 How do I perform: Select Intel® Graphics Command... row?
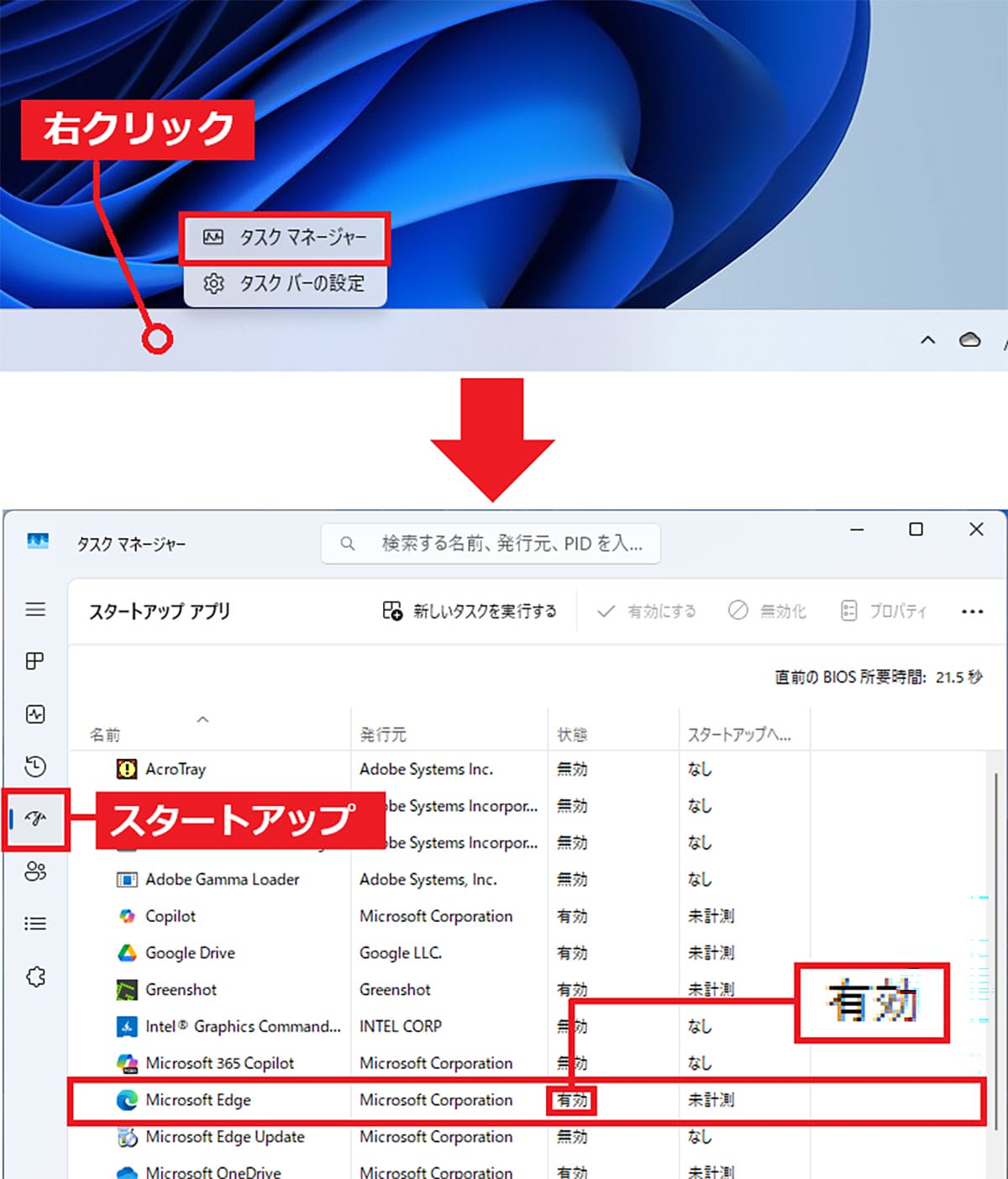point(243,1026)
